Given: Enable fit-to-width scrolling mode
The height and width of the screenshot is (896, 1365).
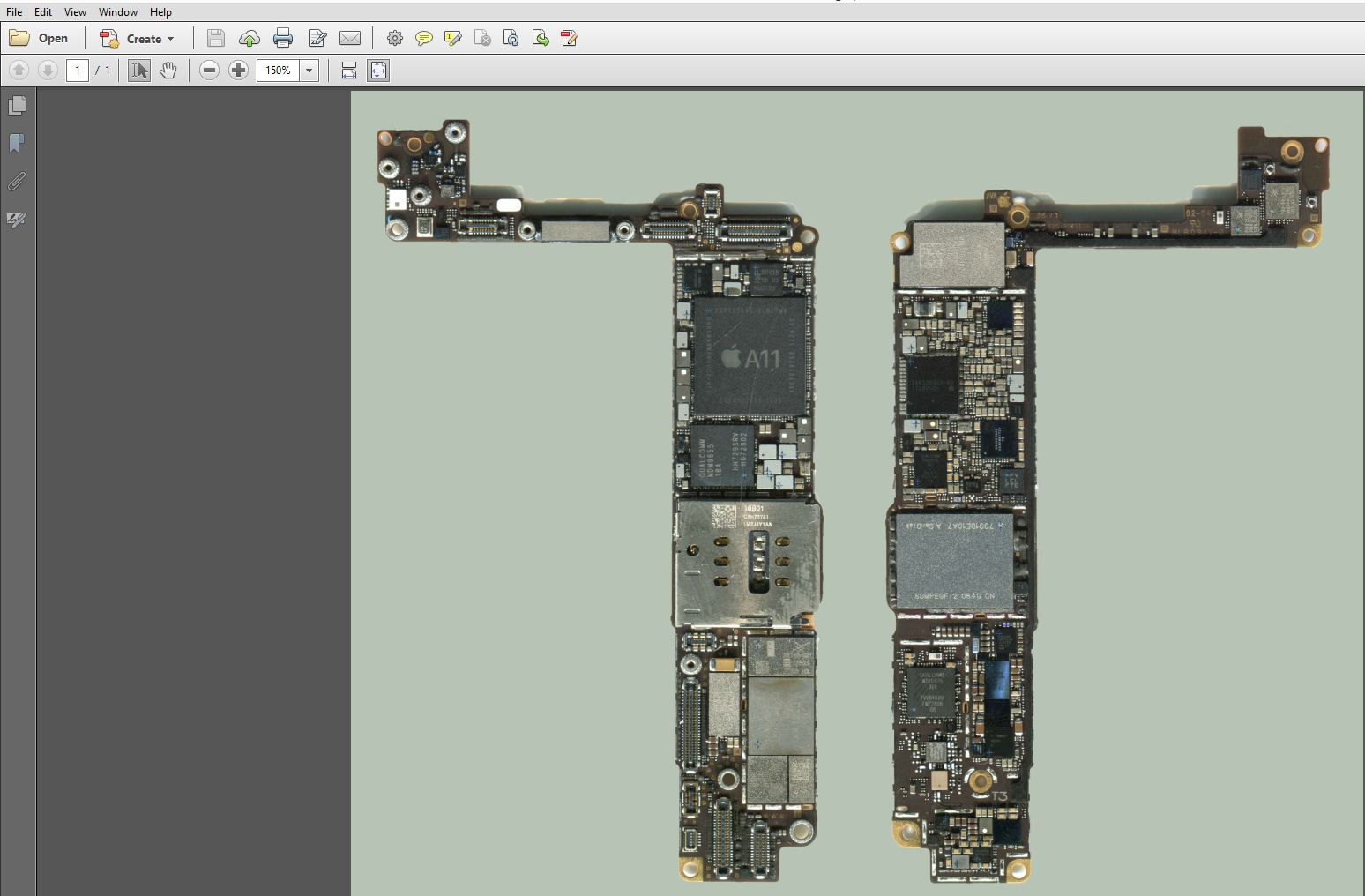Looking at the screenshot, I should 349,71.
